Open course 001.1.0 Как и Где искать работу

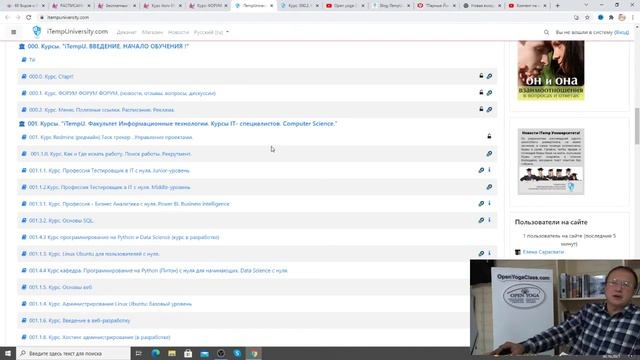tap(111, 154)
